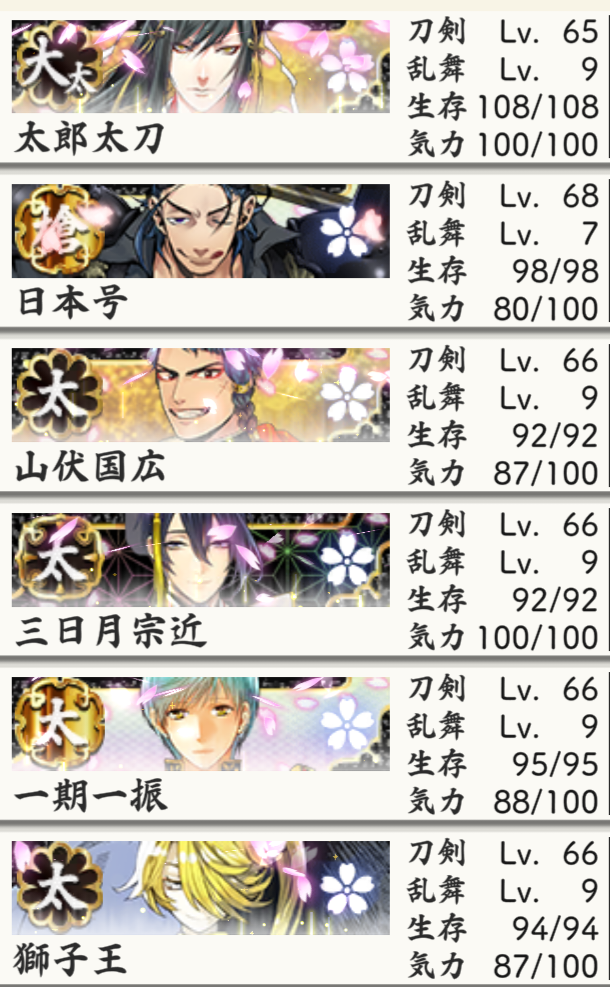Screen dimensions: 610x987
Task: Click the name label 獅子王
Action: (70, 961)
